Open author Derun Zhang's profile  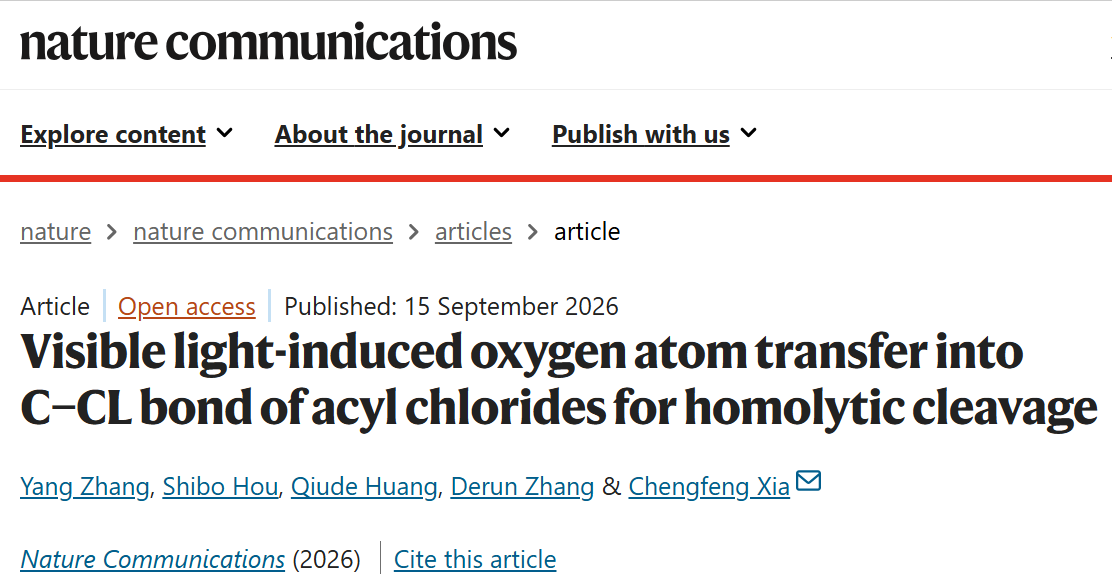(522, 486)
